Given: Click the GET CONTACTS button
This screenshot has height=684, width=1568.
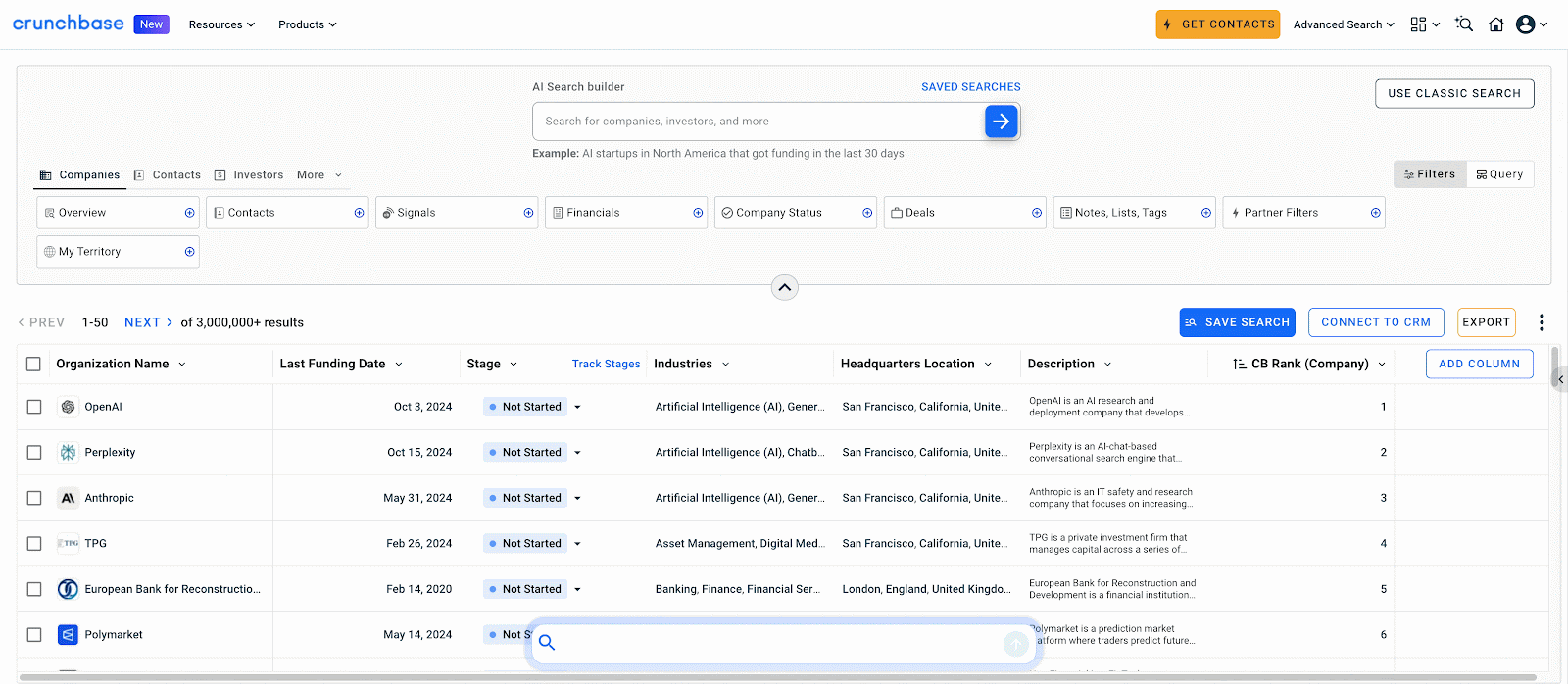Looking at the screenshot, I should tap(1218, 24).
